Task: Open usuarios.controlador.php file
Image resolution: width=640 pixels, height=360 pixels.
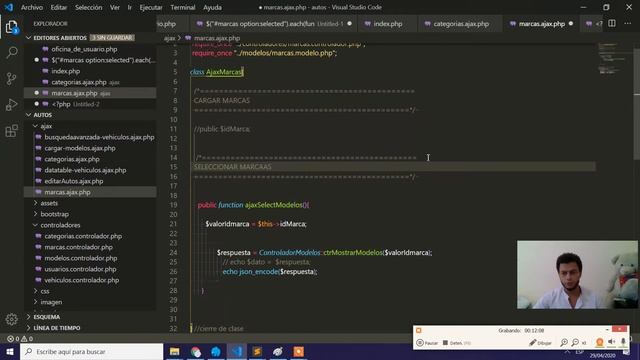Action: (80, 269)
